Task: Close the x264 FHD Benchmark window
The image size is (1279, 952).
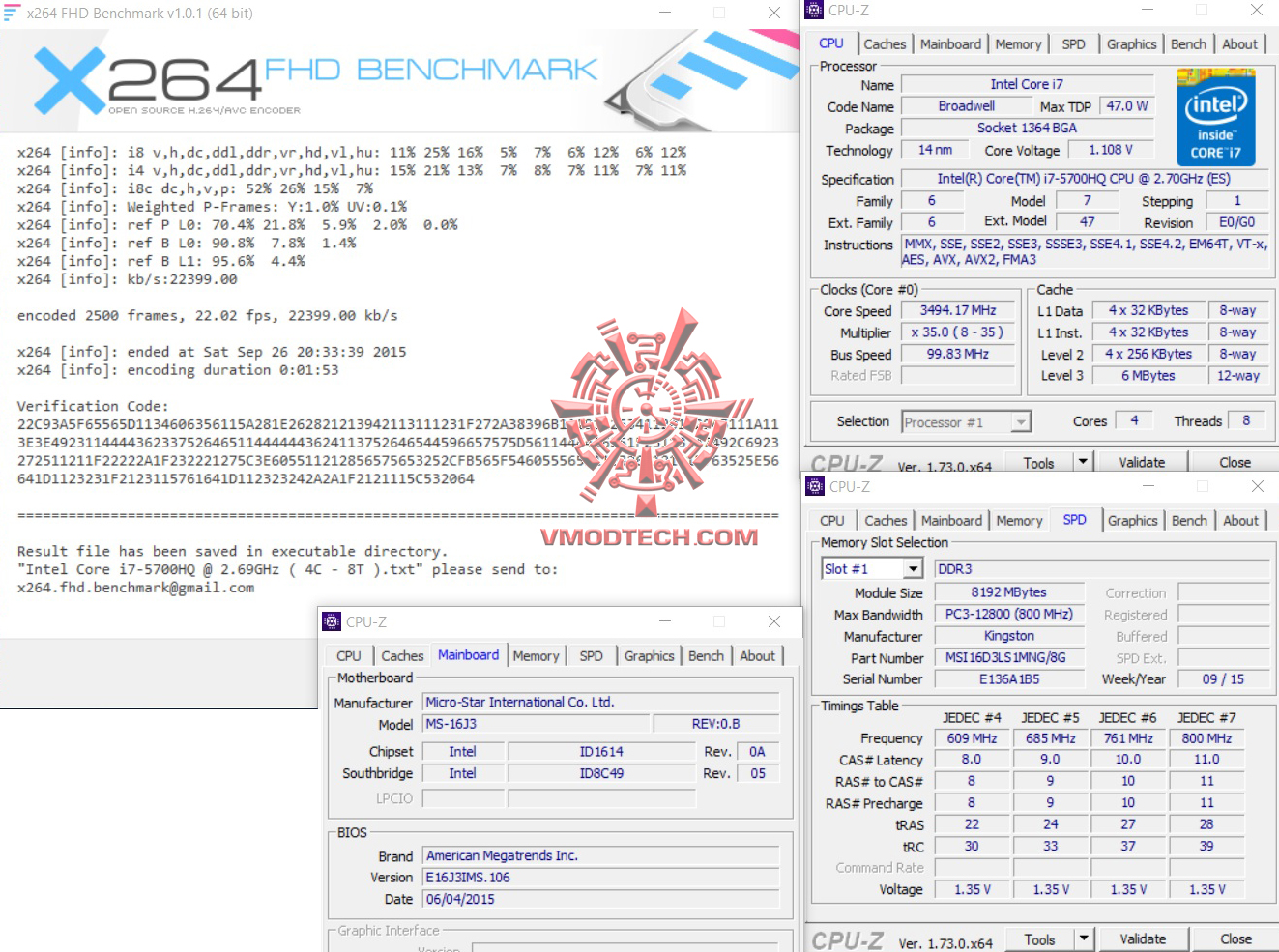Action: tap(773, 13)
